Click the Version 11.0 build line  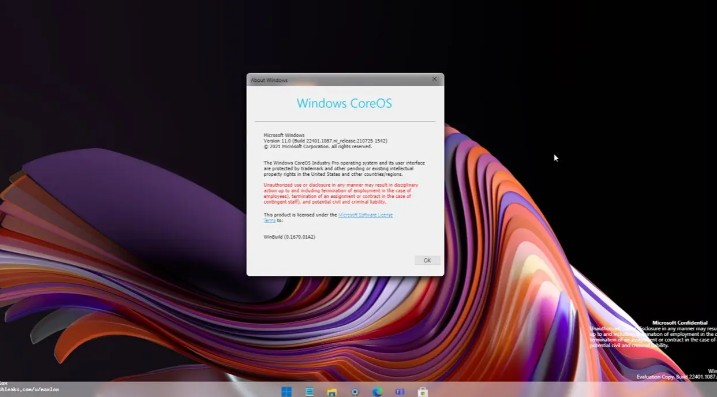(x=325, y=141)
